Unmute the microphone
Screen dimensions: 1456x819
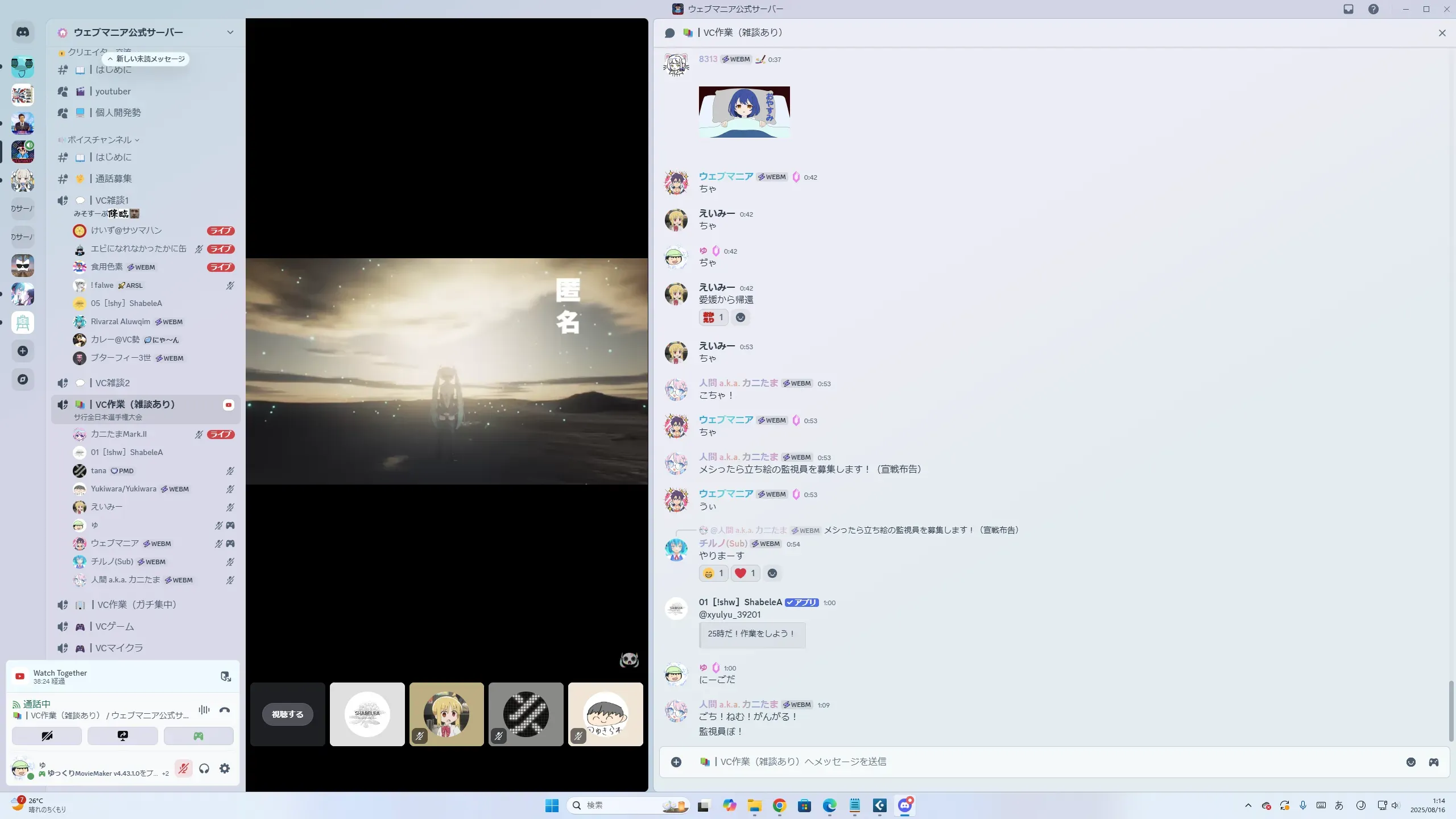[x=183, y=768]
